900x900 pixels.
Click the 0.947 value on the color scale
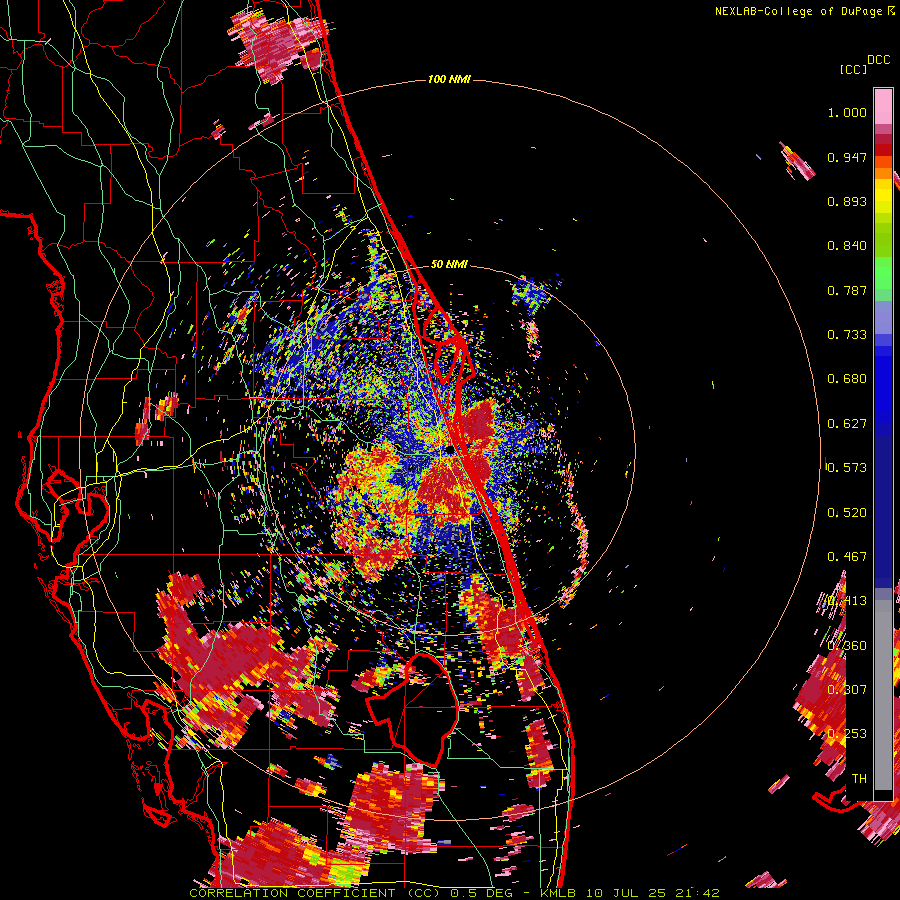coord(847,157)
